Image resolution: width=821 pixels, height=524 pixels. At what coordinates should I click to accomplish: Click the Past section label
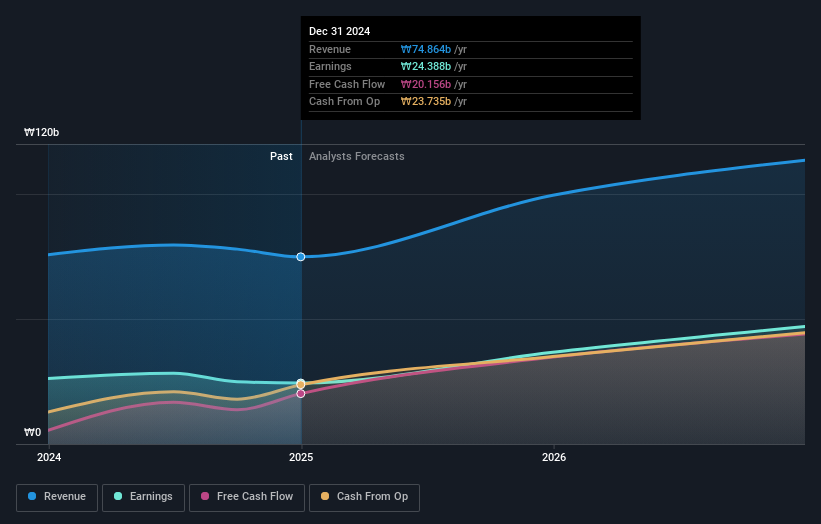pyautogui.click(x=281, y=156)
